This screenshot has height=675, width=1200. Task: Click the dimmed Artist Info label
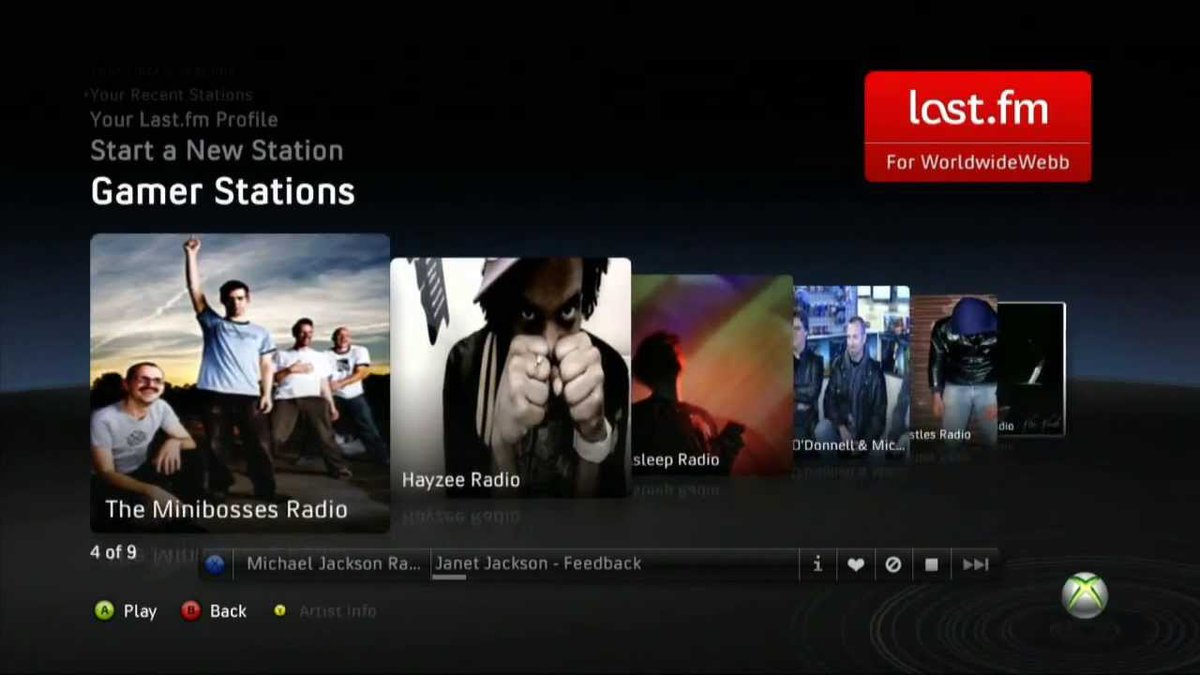point(337,611)
